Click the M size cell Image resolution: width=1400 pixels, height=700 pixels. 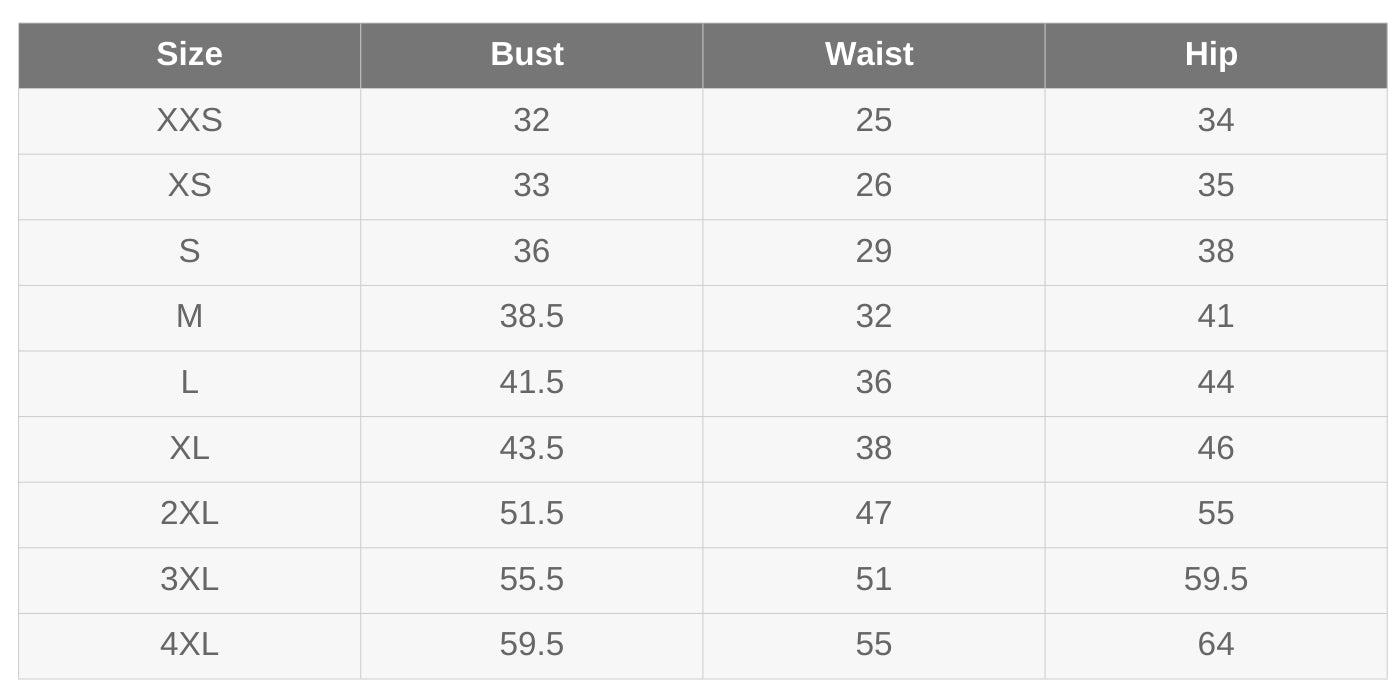click(189, 317)
